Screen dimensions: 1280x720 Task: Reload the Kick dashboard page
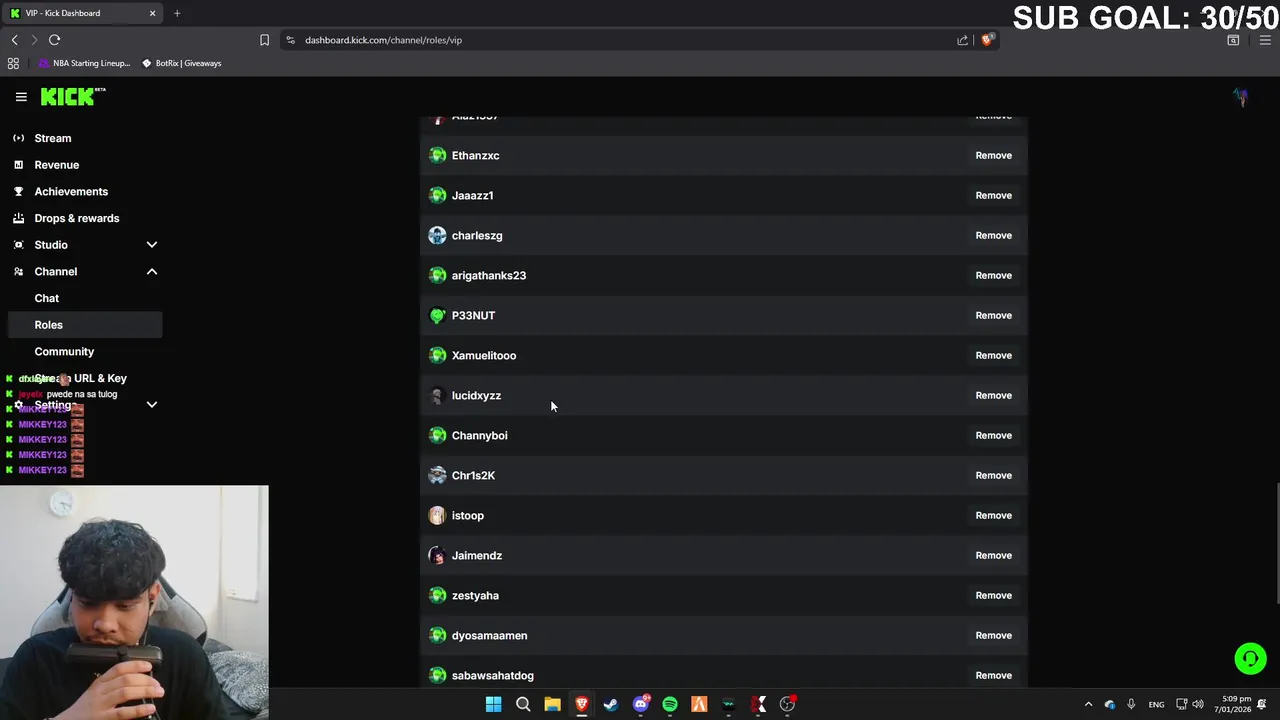[x=54, y=40]
